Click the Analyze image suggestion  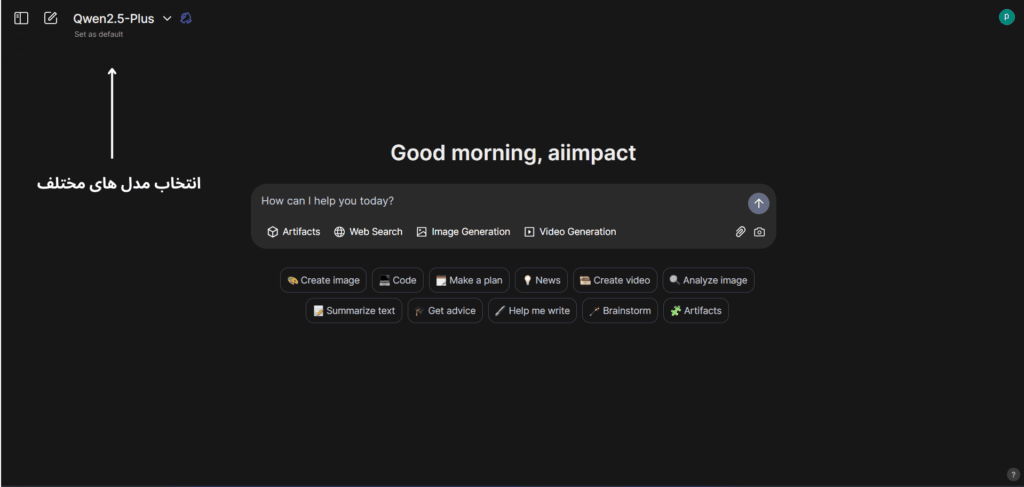708,281
